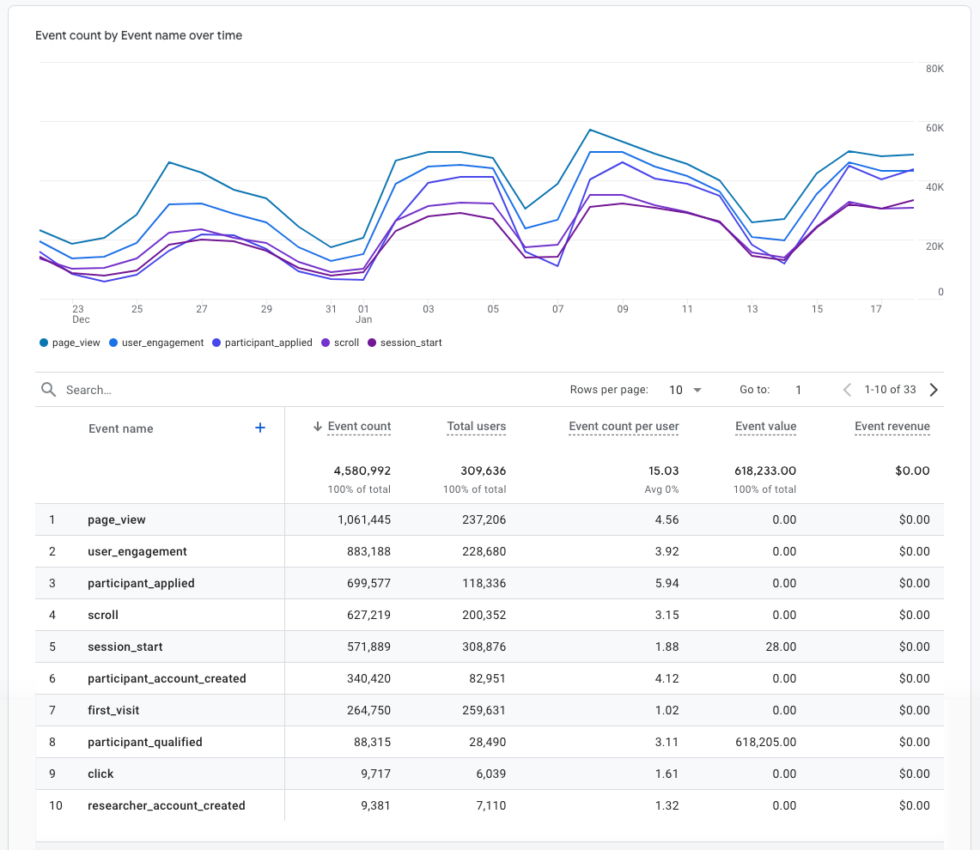Click the previous page chevron near pagination
The image size is (980, 850).
pos(847,390)
